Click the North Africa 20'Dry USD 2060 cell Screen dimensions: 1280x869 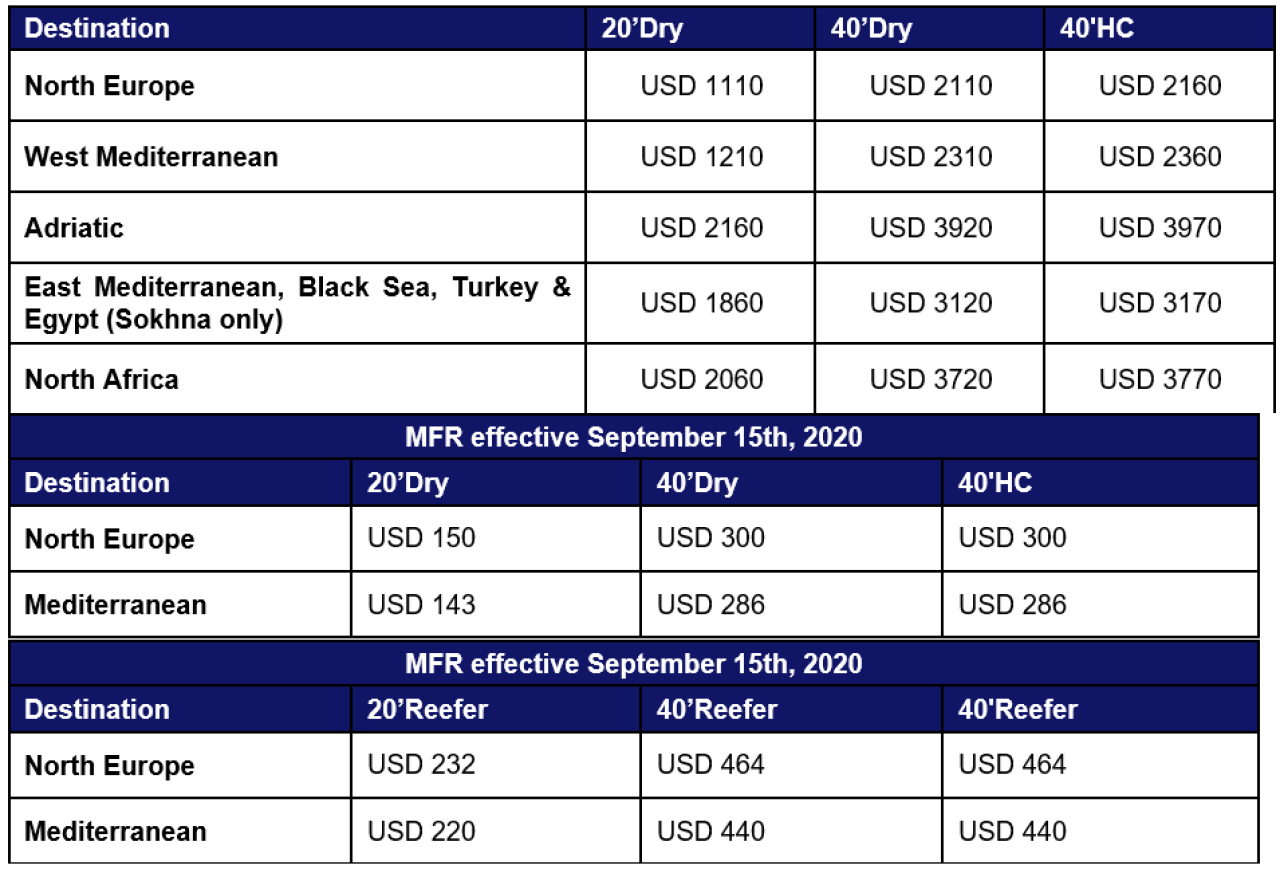point(701,380)
